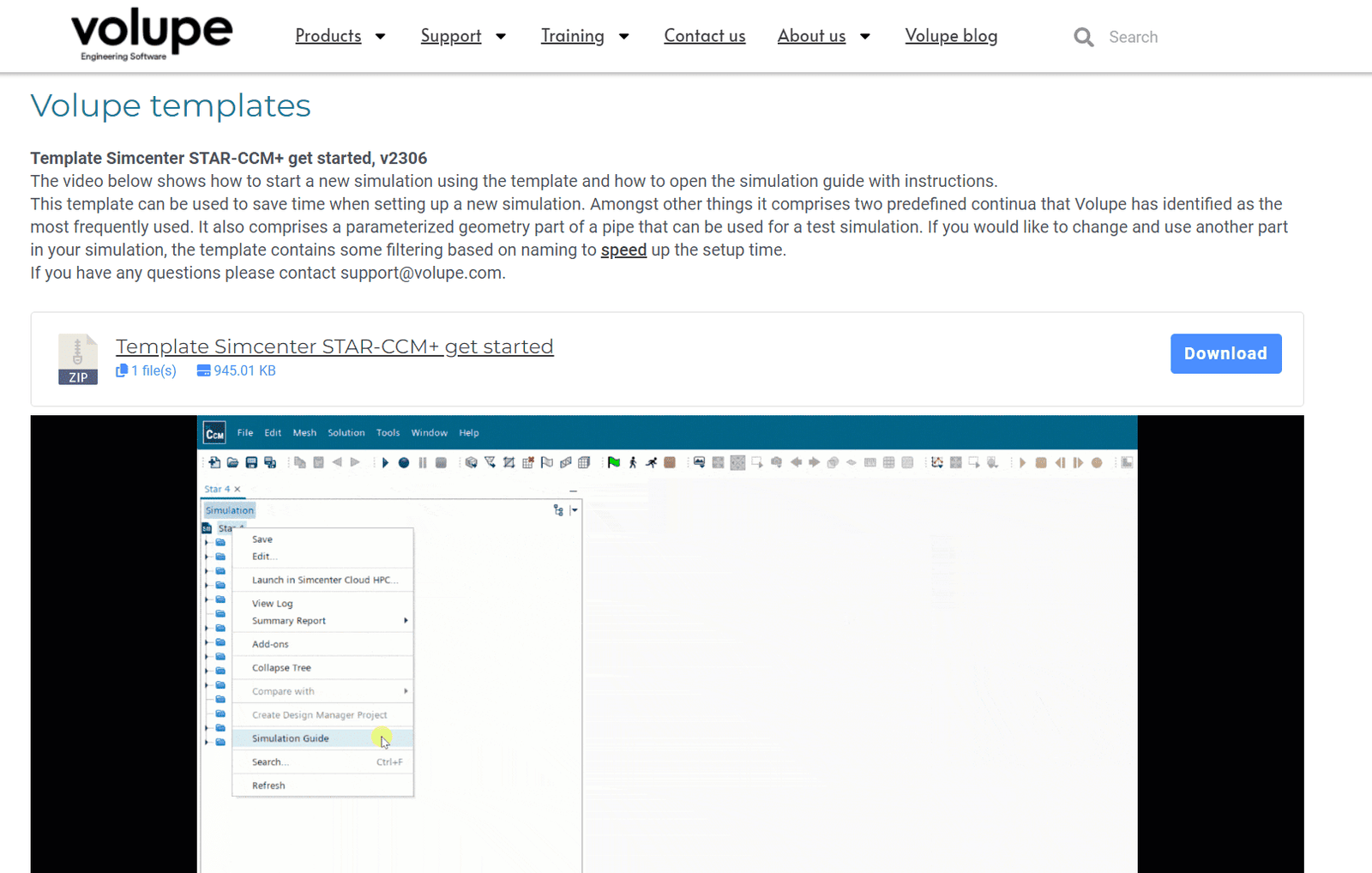This screenshot has height=873, width=1372.
Task: Expand the Compare with submenu arrow
Action: (x=406, y=690)
